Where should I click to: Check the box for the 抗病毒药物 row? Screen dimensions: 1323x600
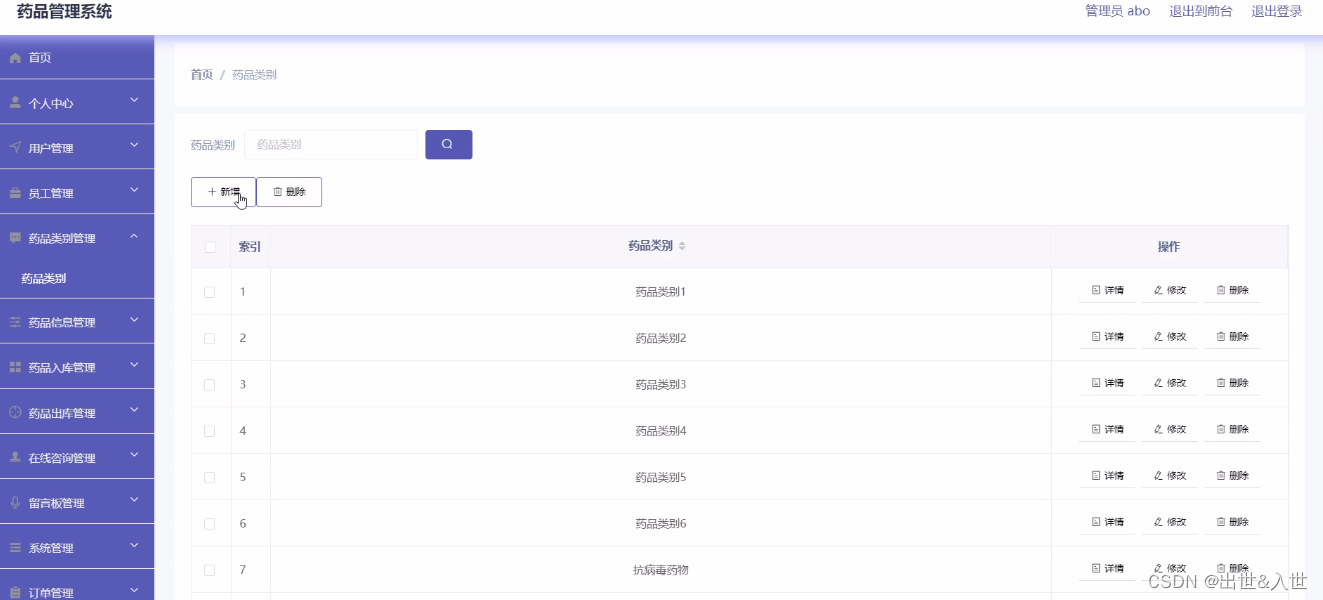pos(209,570)
